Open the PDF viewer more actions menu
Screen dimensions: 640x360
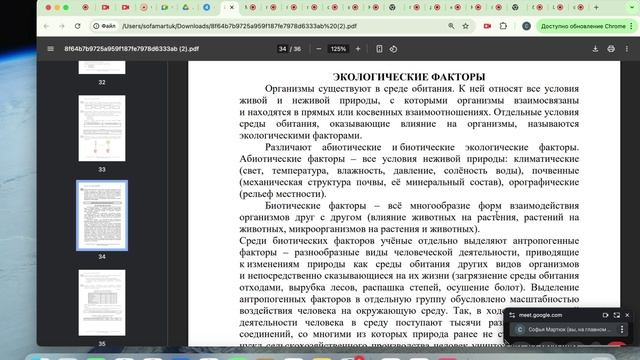(627, 49)
